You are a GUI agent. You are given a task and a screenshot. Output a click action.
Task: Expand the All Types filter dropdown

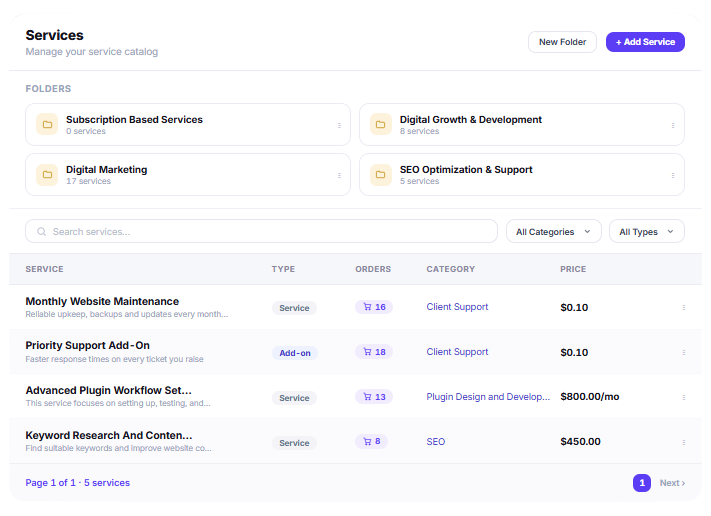(x=647, y=232)
